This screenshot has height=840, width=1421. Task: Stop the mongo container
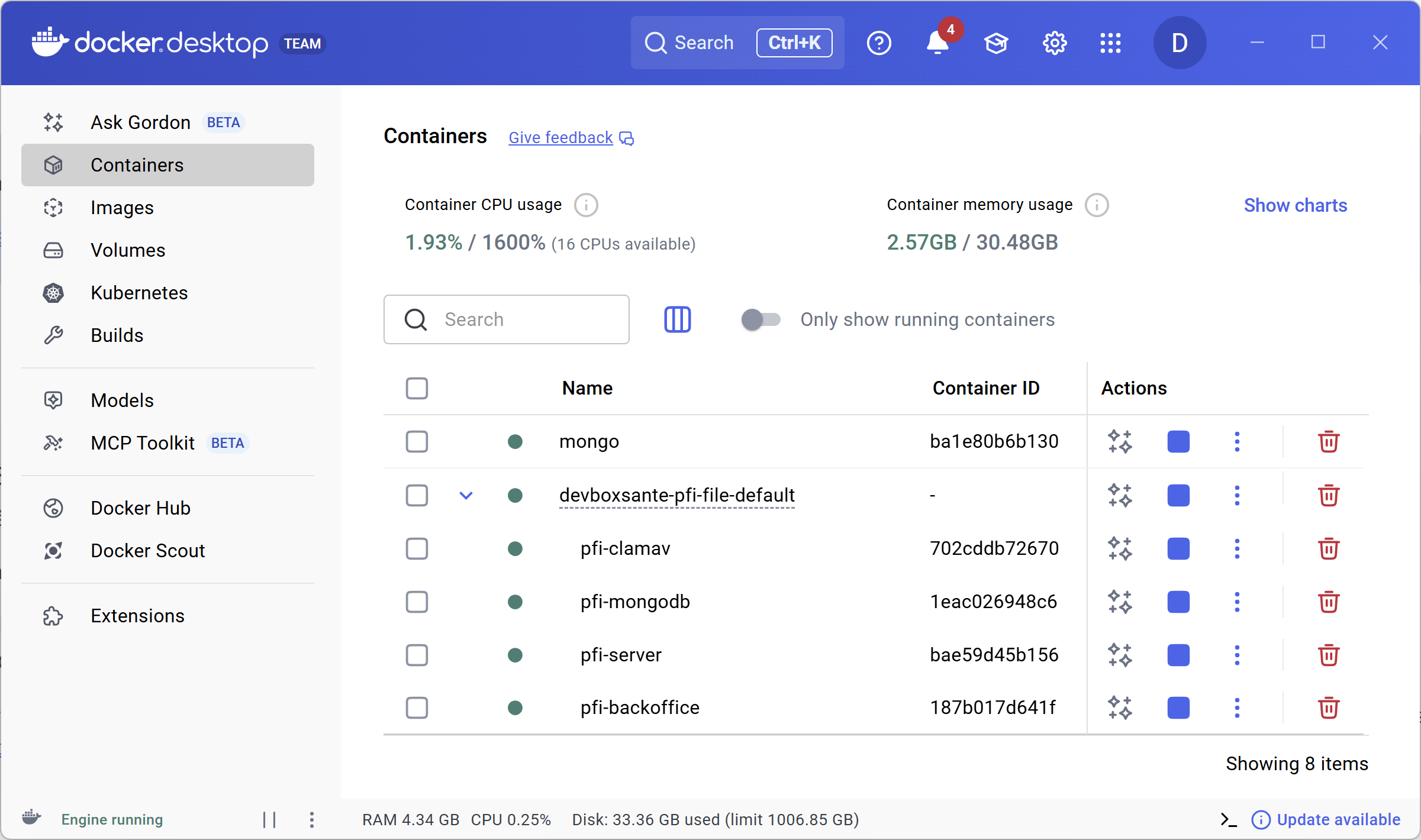pos(1178,442)
